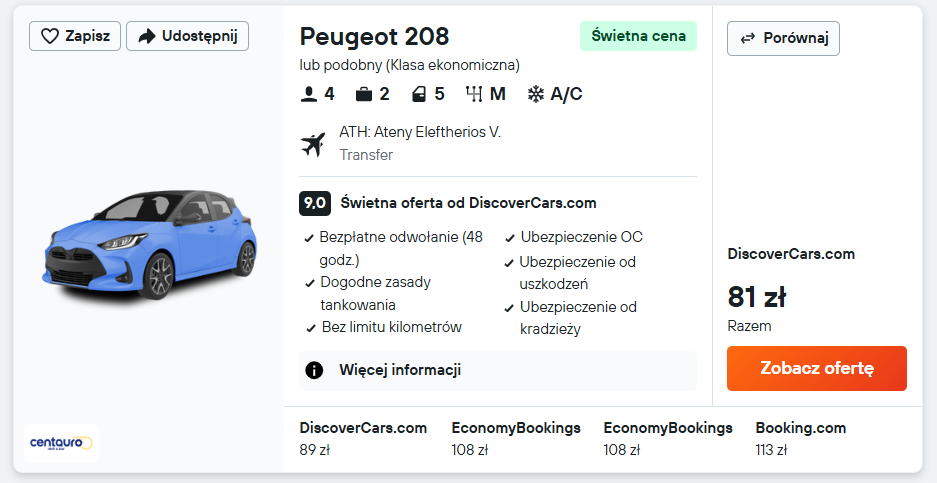937x483 pixels.
Task: Click the Peugeot 208 title
Action: 374,36
